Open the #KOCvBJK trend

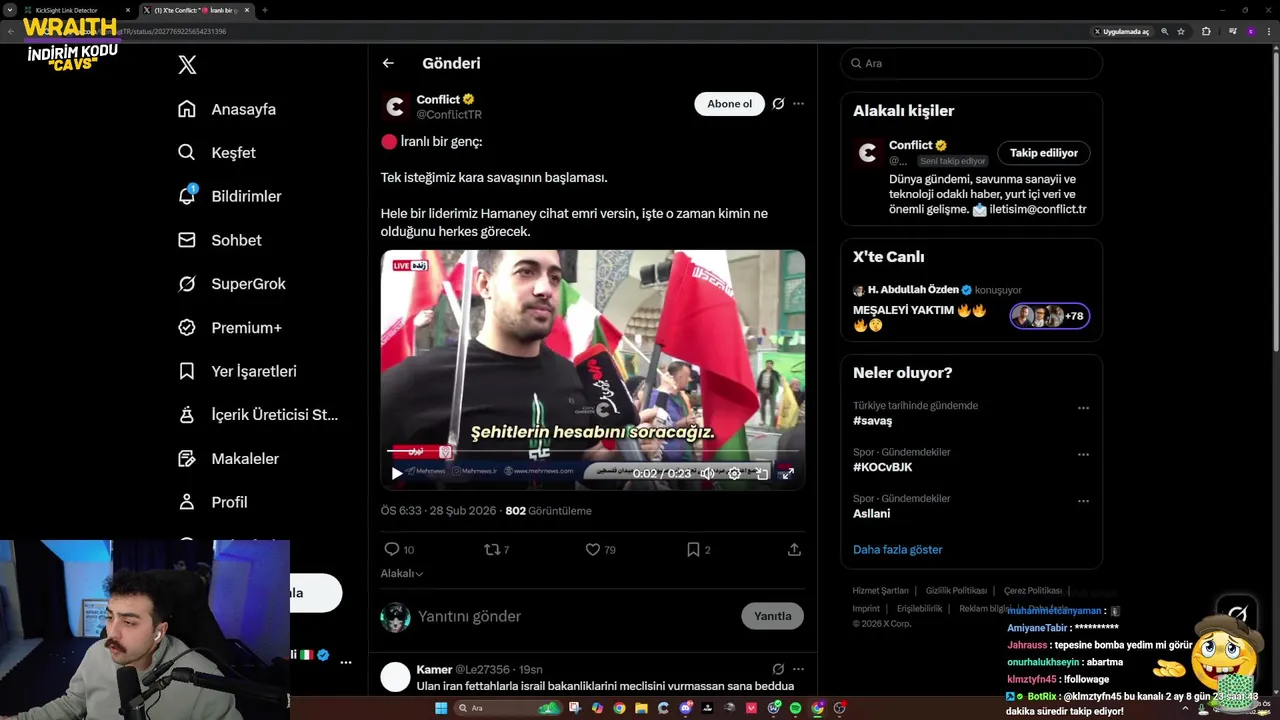[x=882, y=467]
